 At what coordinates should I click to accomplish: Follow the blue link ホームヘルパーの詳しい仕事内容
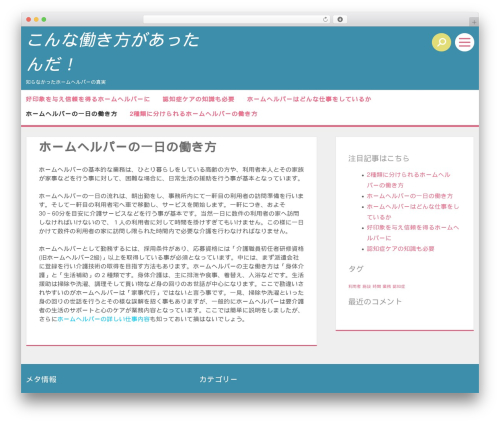[x=103, y=319]
